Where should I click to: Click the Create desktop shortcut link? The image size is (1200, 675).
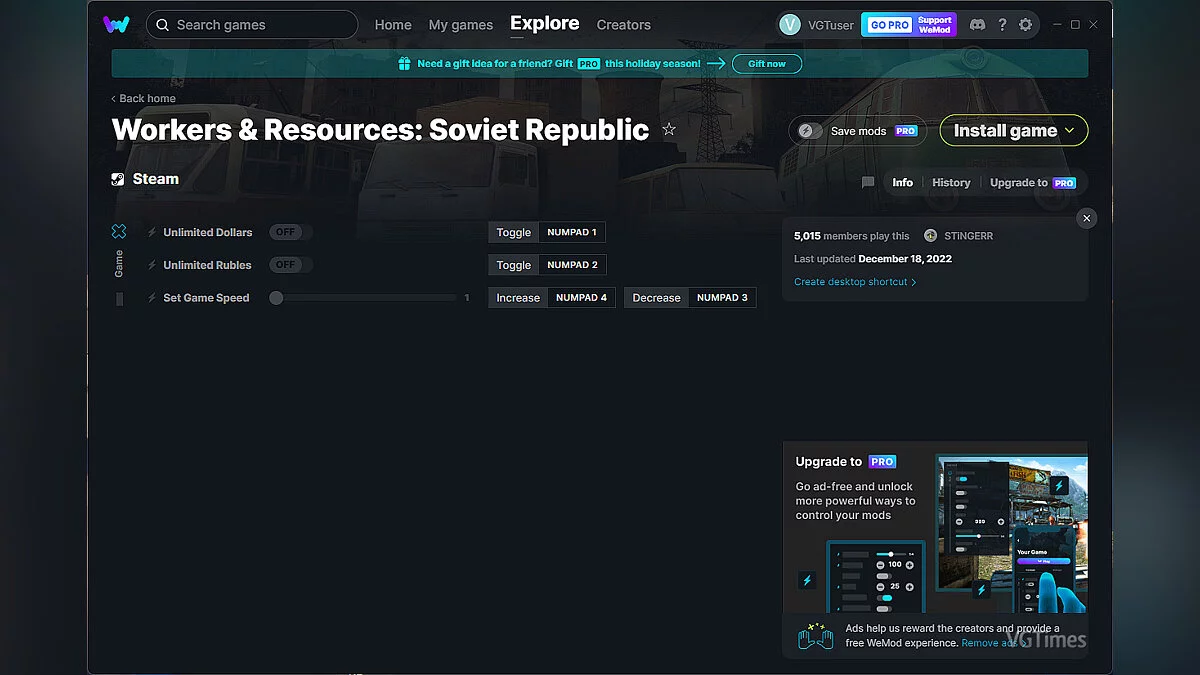click(855, 282)
